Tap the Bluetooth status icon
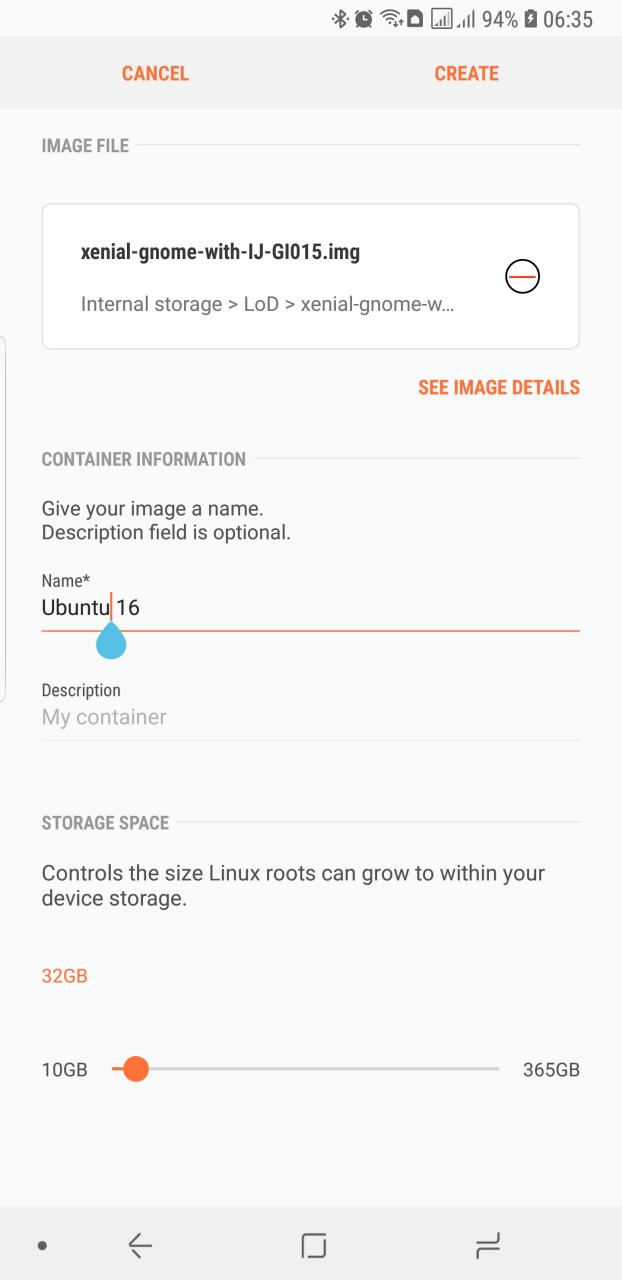This screenshot has width=622, height=1280. point(340,19)
